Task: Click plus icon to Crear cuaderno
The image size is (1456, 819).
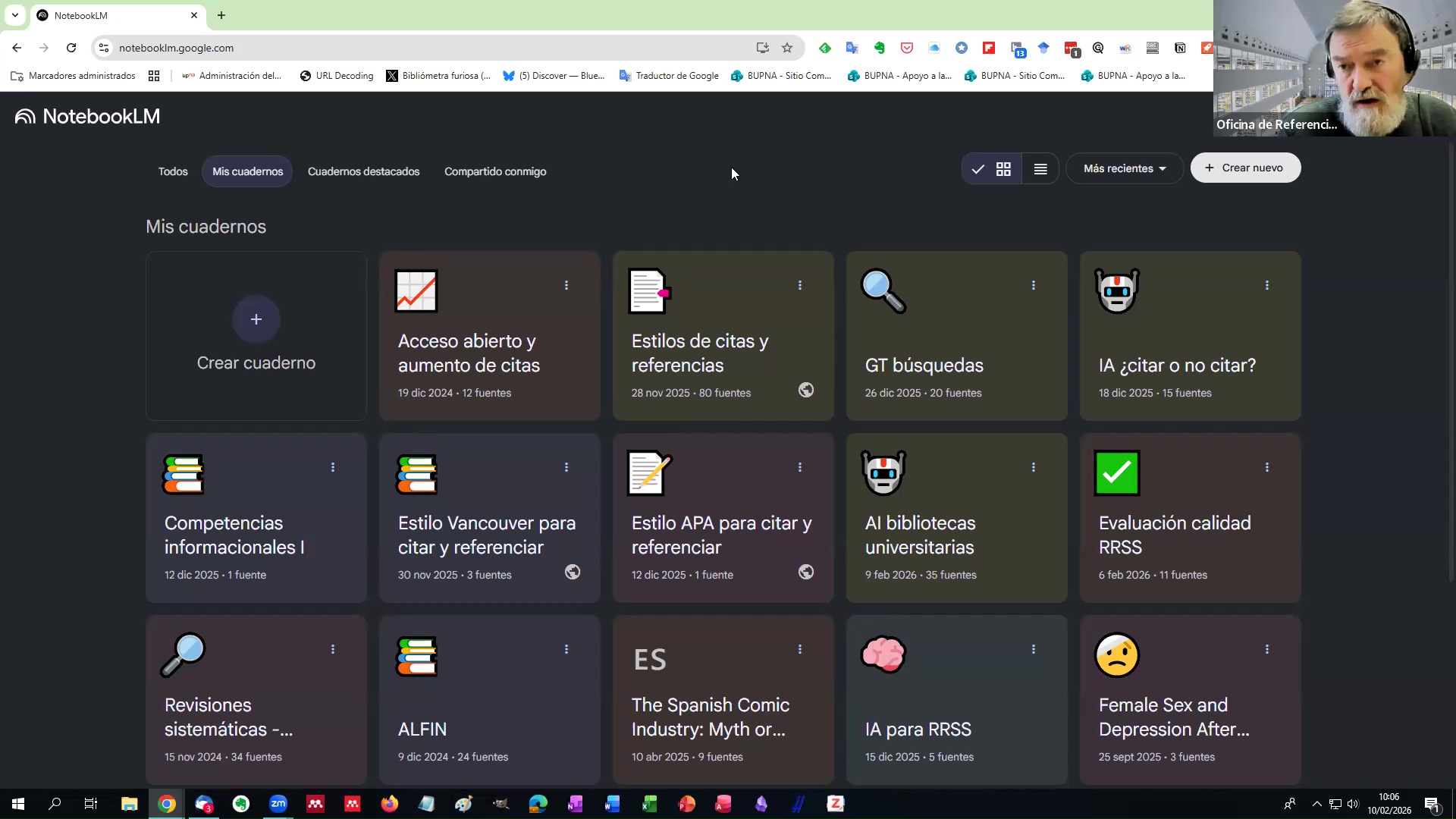Action: pos(256,319)
